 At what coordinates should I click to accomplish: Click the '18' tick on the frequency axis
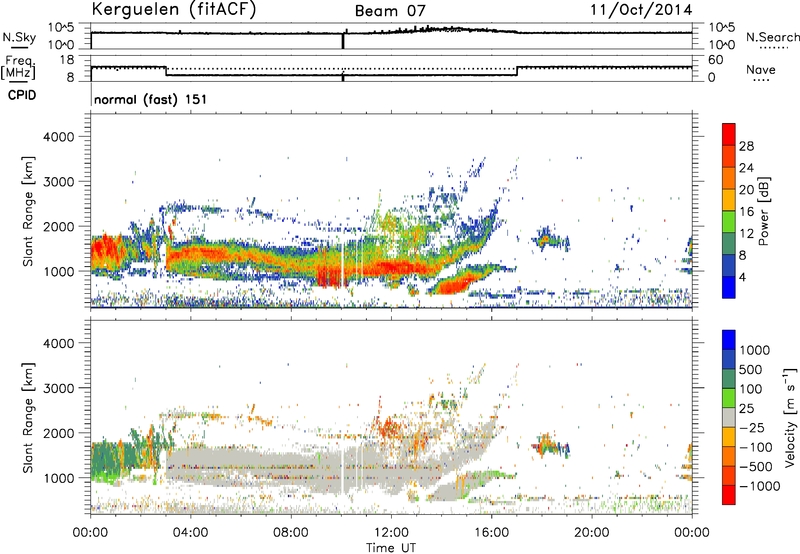coord(67,59)
